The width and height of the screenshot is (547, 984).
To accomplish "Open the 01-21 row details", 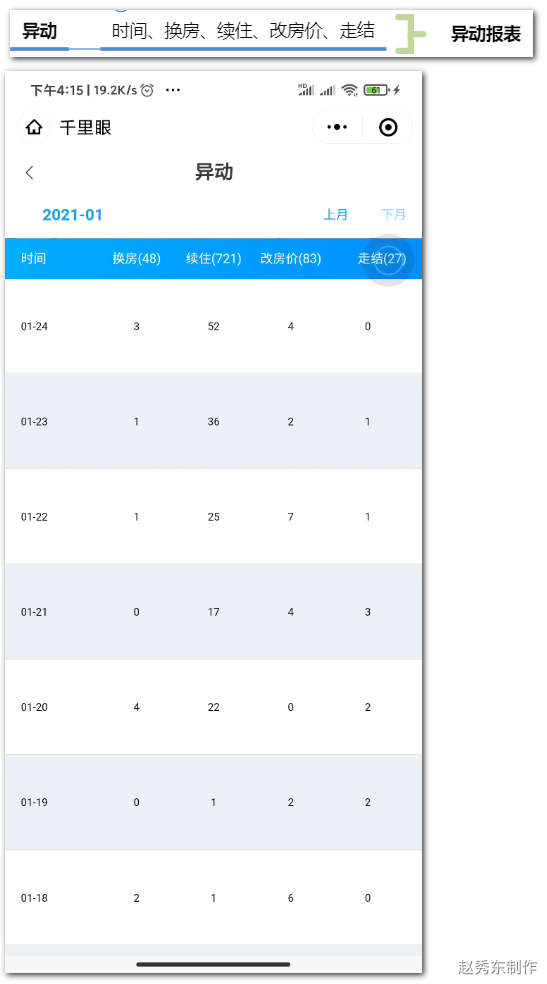I will 213,612.
